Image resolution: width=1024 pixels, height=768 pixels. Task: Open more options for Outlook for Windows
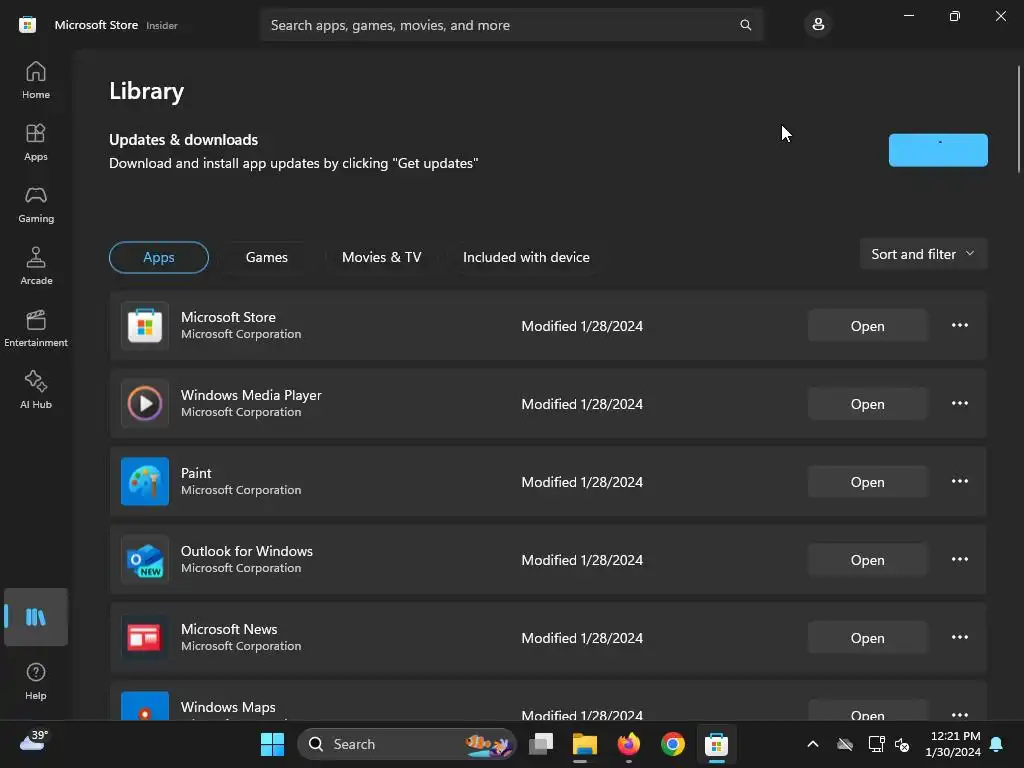point(959,559)
